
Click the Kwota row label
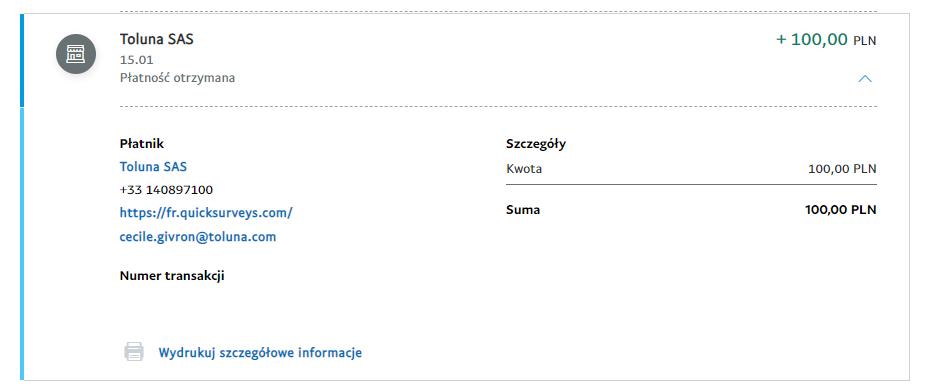524,169
